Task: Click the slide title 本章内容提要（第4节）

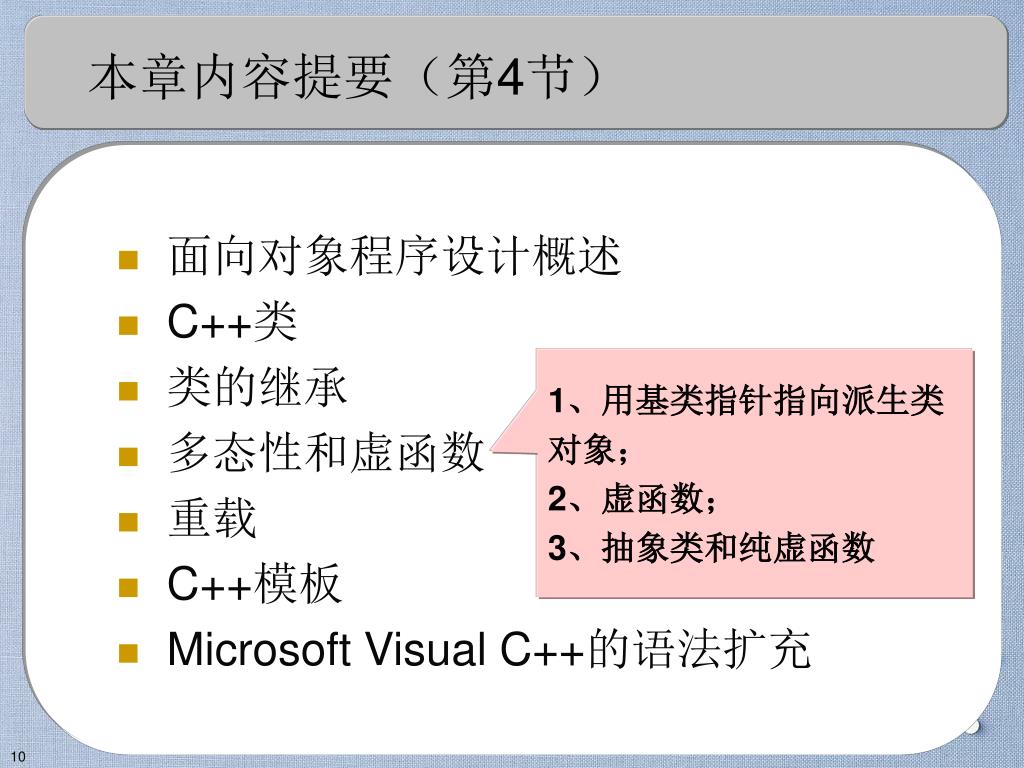Action: (345, 77)
